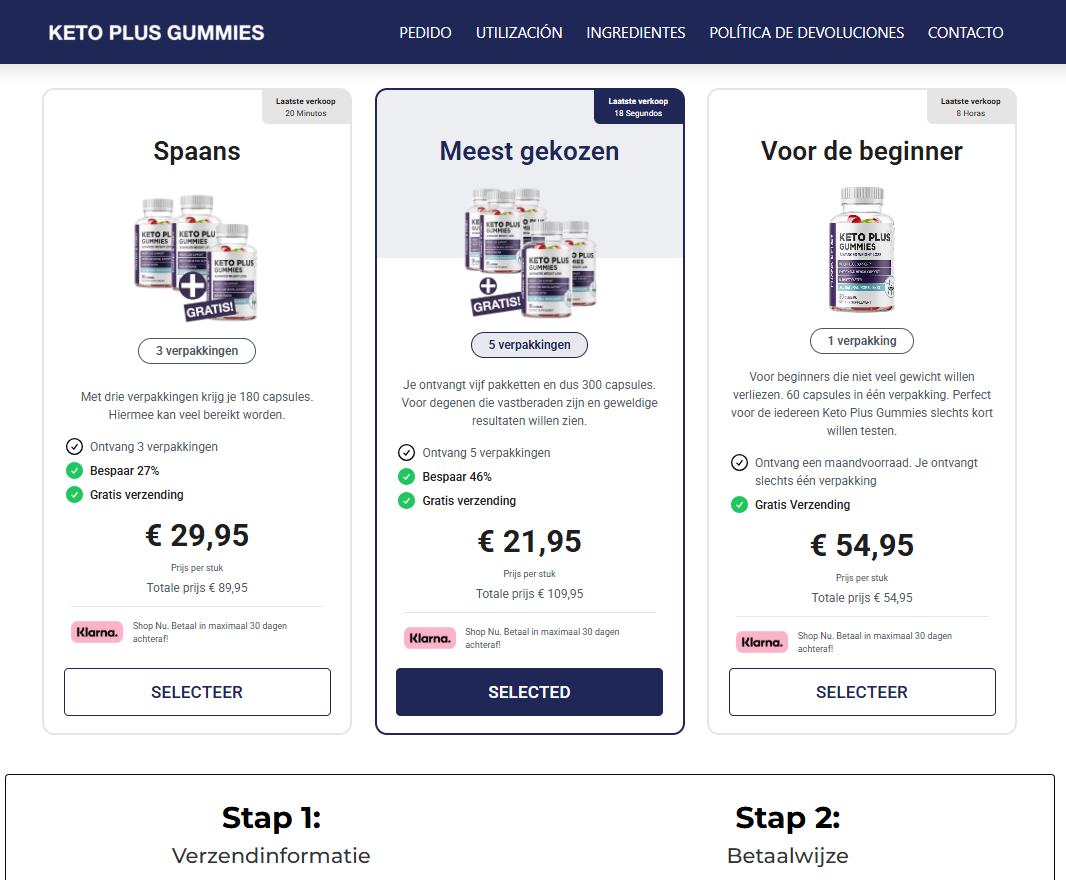
Task: Open the PEDIDO menu item
Action: pos(425,33)
